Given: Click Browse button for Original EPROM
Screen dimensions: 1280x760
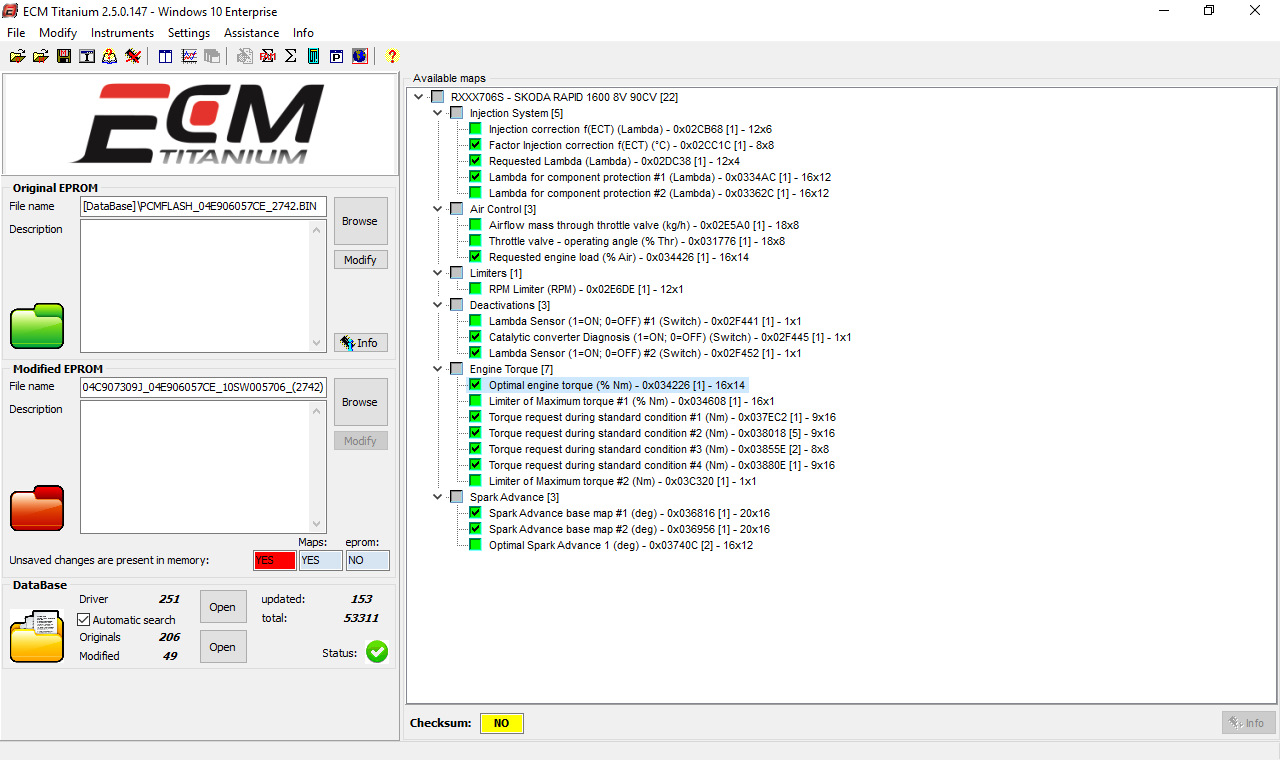Looking at the screenshot, I should [360, 221].
